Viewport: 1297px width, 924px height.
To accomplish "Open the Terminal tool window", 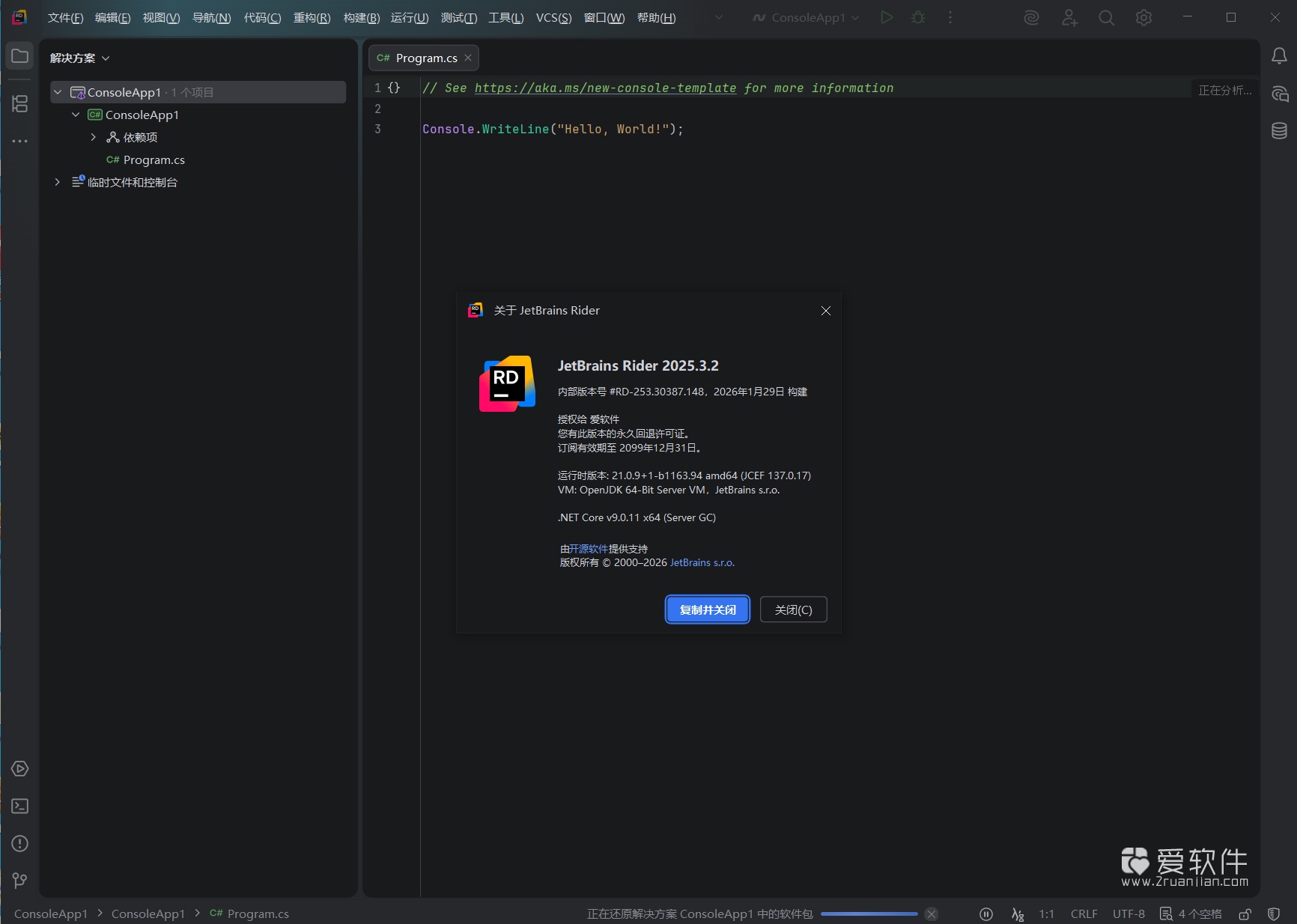I will point(19,806).
